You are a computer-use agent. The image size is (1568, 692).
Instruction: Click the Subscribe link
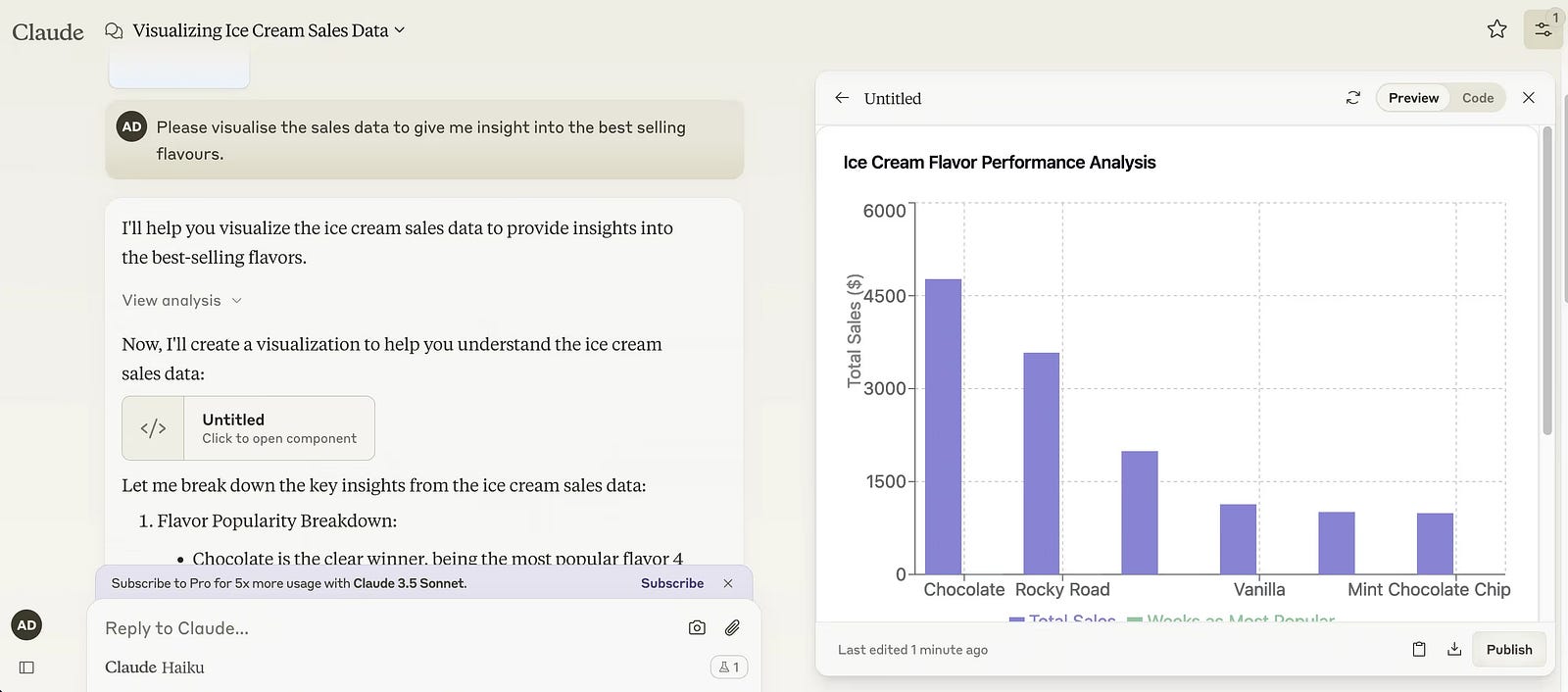[x=672, y=583]
